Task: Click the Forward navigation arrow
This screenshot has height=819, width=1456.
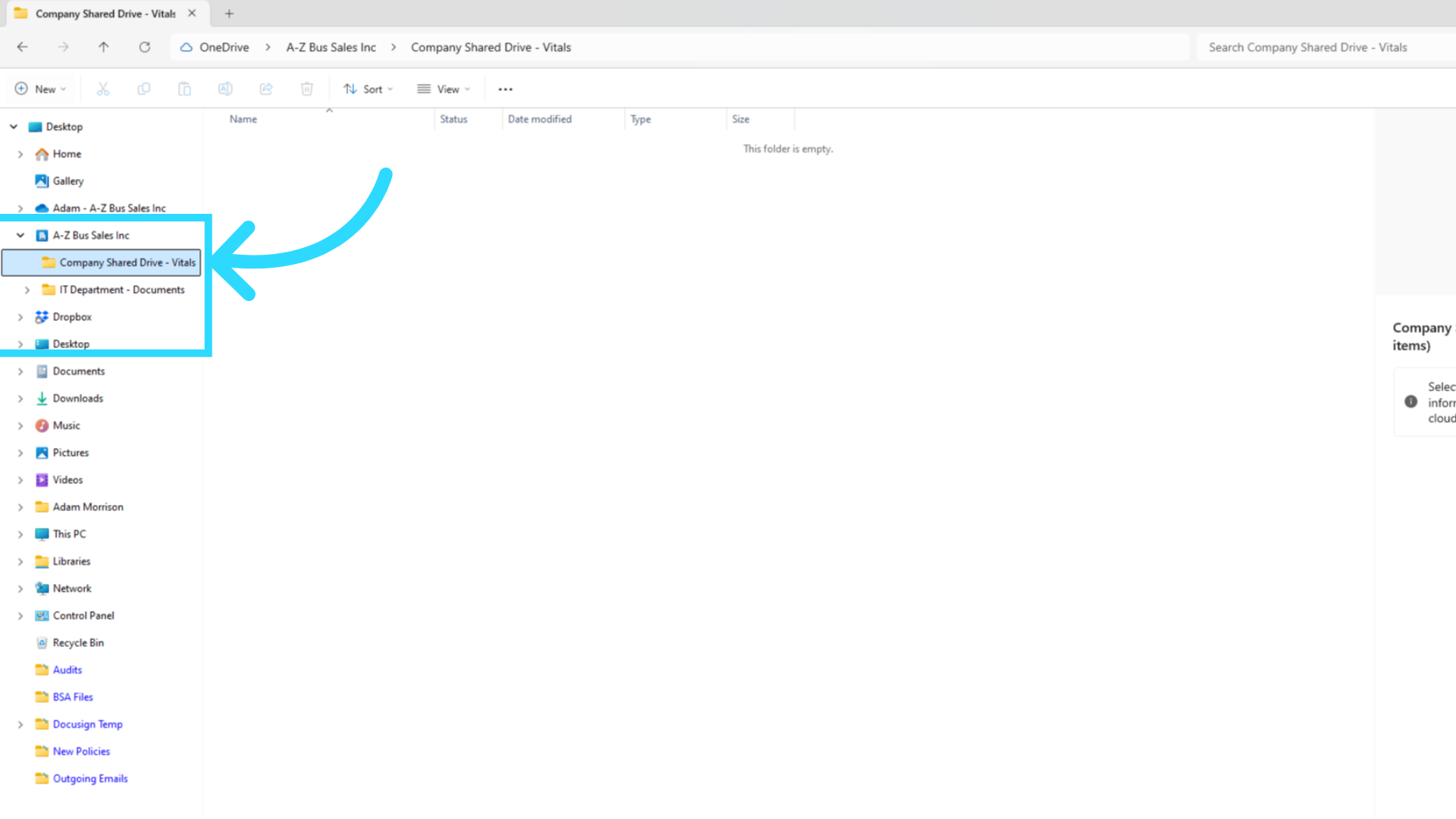Action: pyautogui.click(x=63, y=47)
